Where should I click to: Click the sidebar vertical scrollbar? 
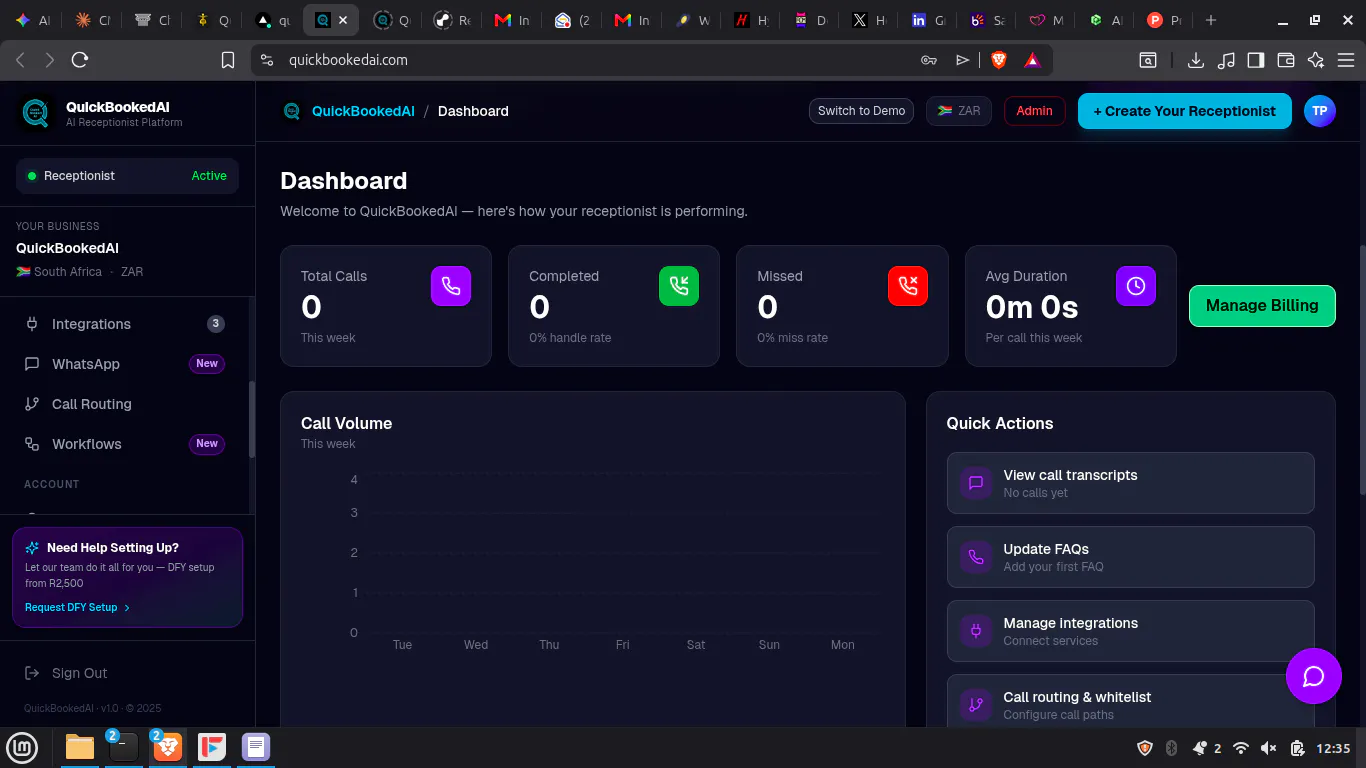(252, 418)
